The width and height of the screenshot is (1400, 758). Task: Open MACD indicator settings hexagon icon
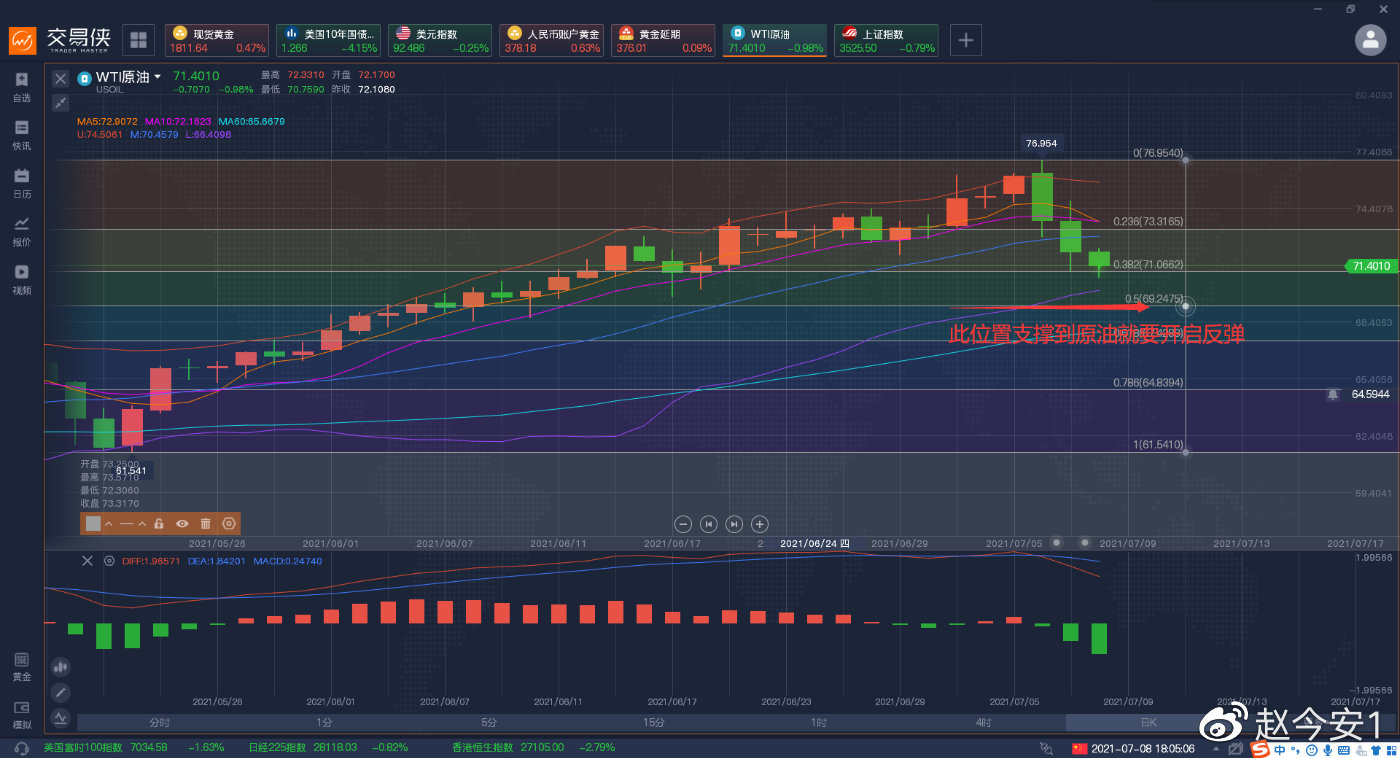pos(109,561)
